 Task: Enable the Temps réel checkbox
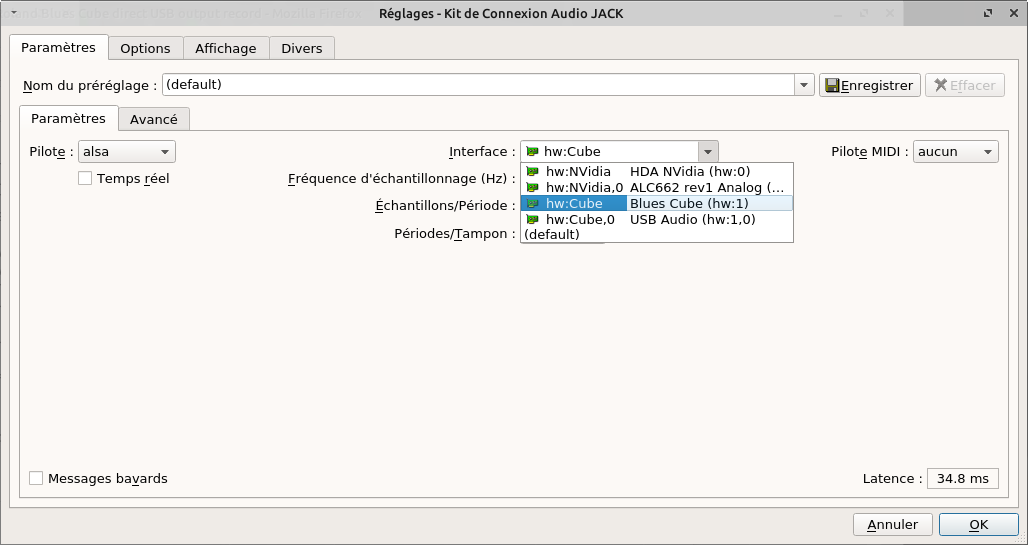pyautogui.click(x=85, y=179)
